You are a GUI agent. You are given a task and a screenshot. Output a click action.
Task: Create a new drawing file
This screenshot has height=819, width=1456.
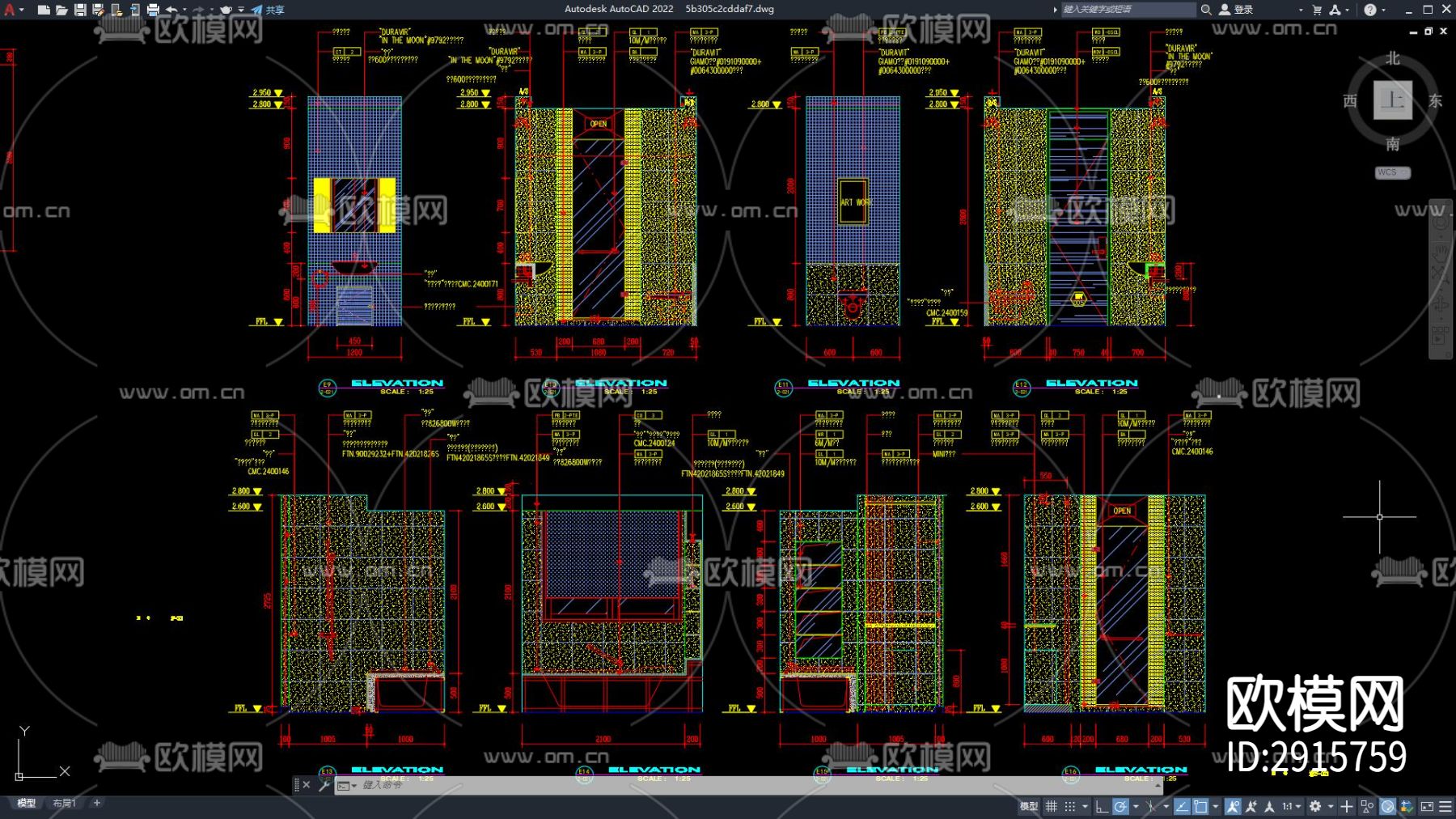(x=44, y=10)
